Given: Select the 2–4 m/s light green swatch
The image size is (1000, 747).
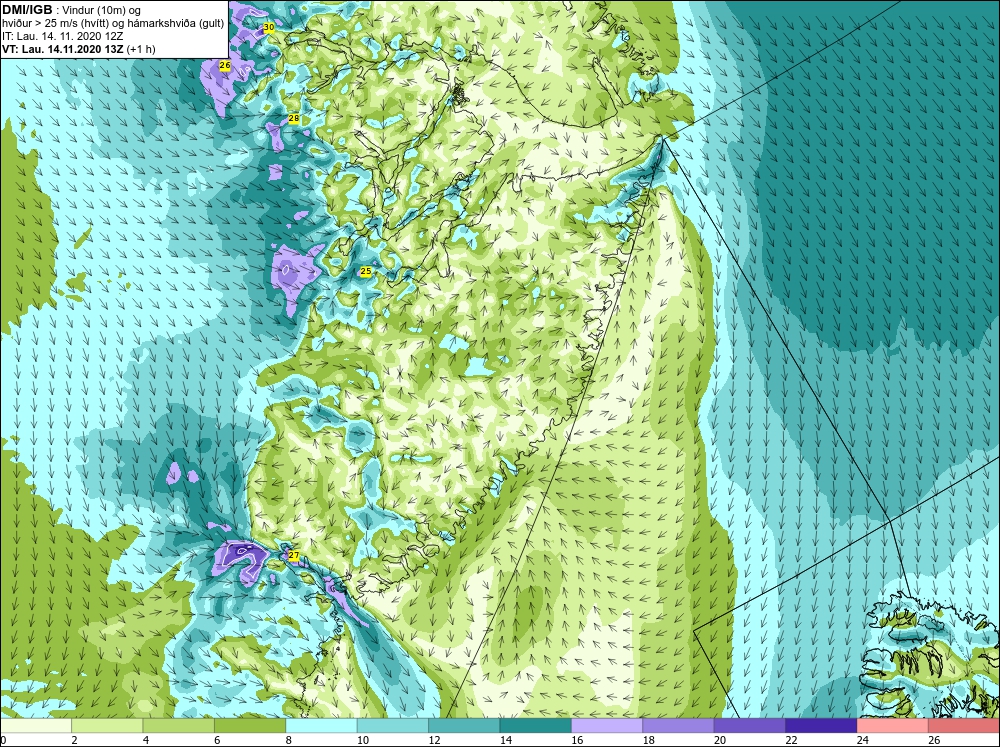Looking at the screenshot, I should pos(107,726).
